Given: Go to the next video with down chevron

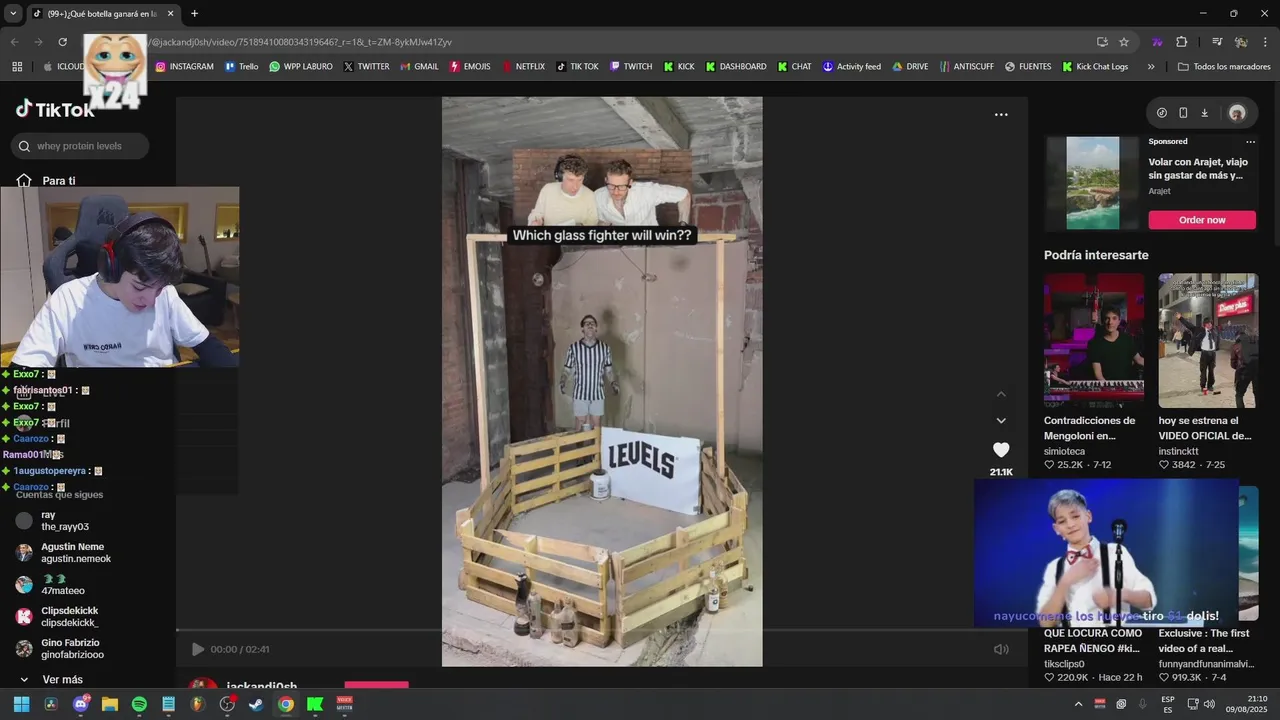Looking at the screenshot, I should click(1001, 420).
